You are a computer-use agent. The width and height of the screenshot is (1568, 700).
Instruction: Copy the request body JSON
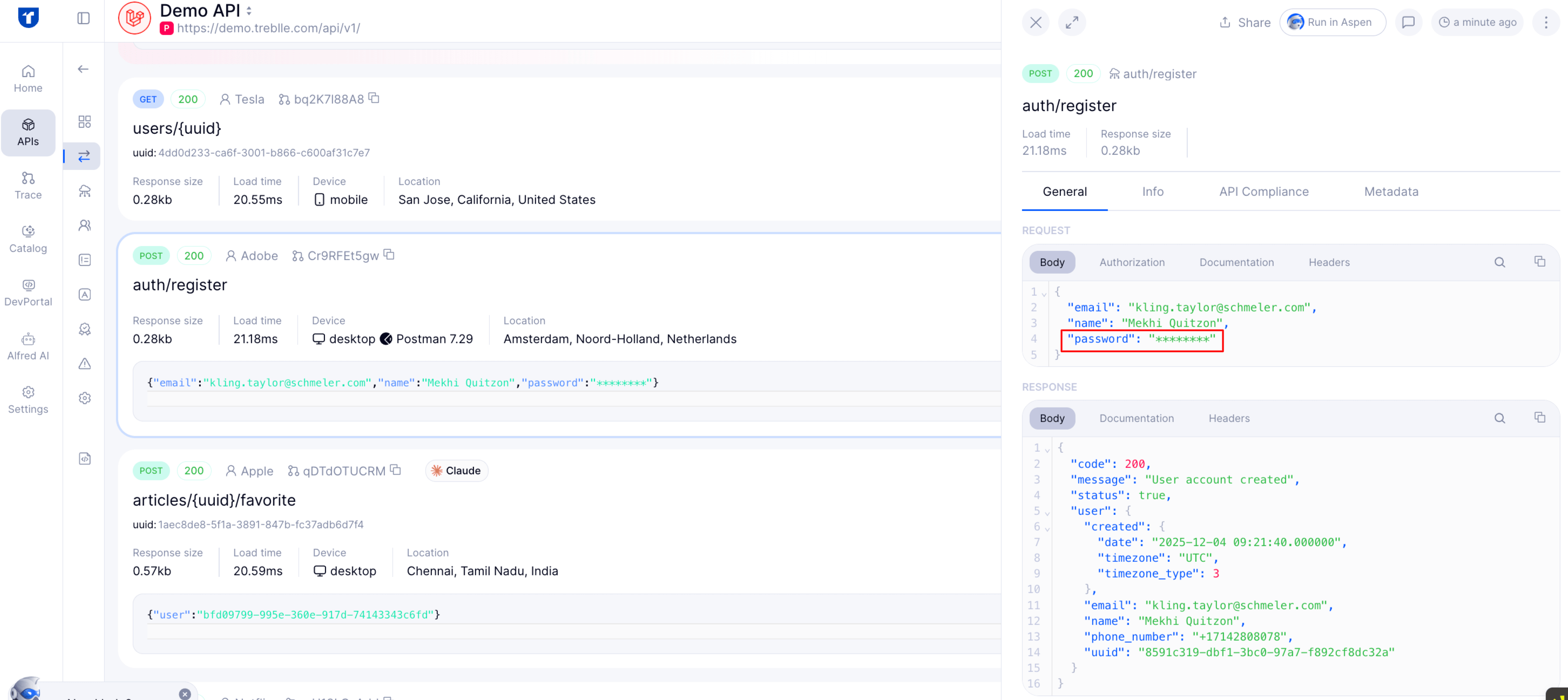pos(1540,262)
